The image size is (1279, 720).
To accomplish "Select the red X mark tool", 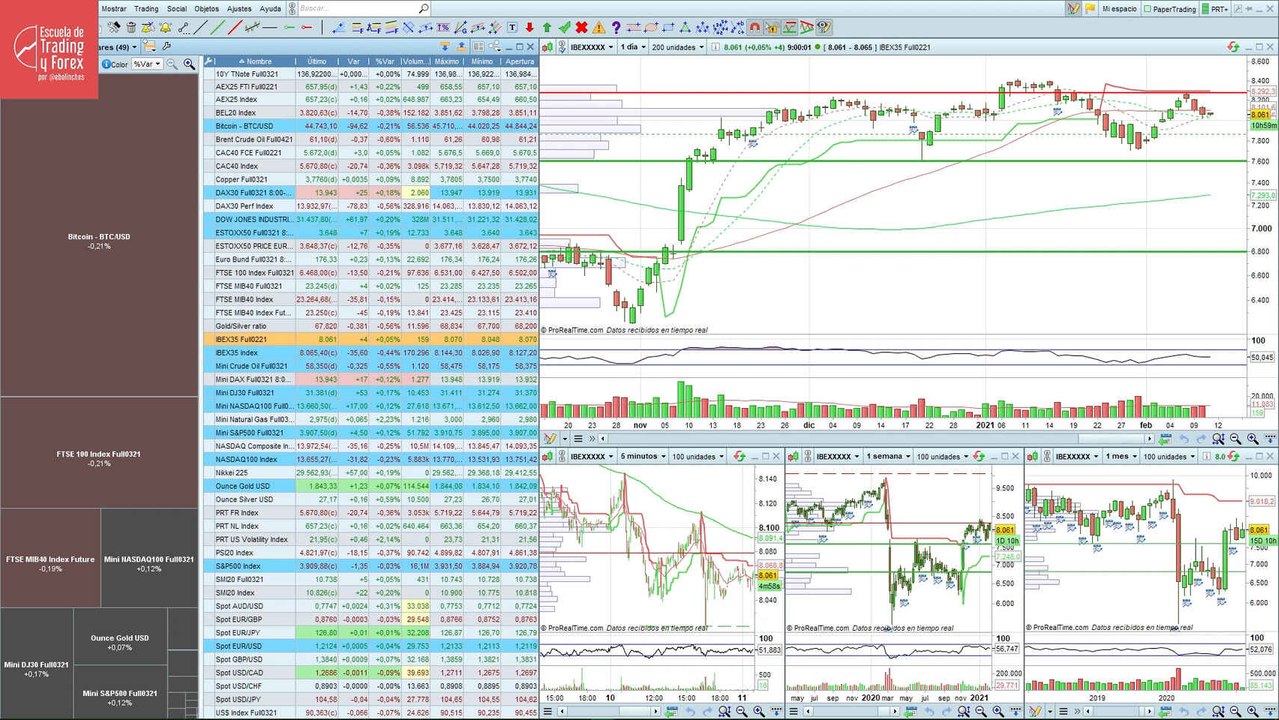I will click(581, 27).
